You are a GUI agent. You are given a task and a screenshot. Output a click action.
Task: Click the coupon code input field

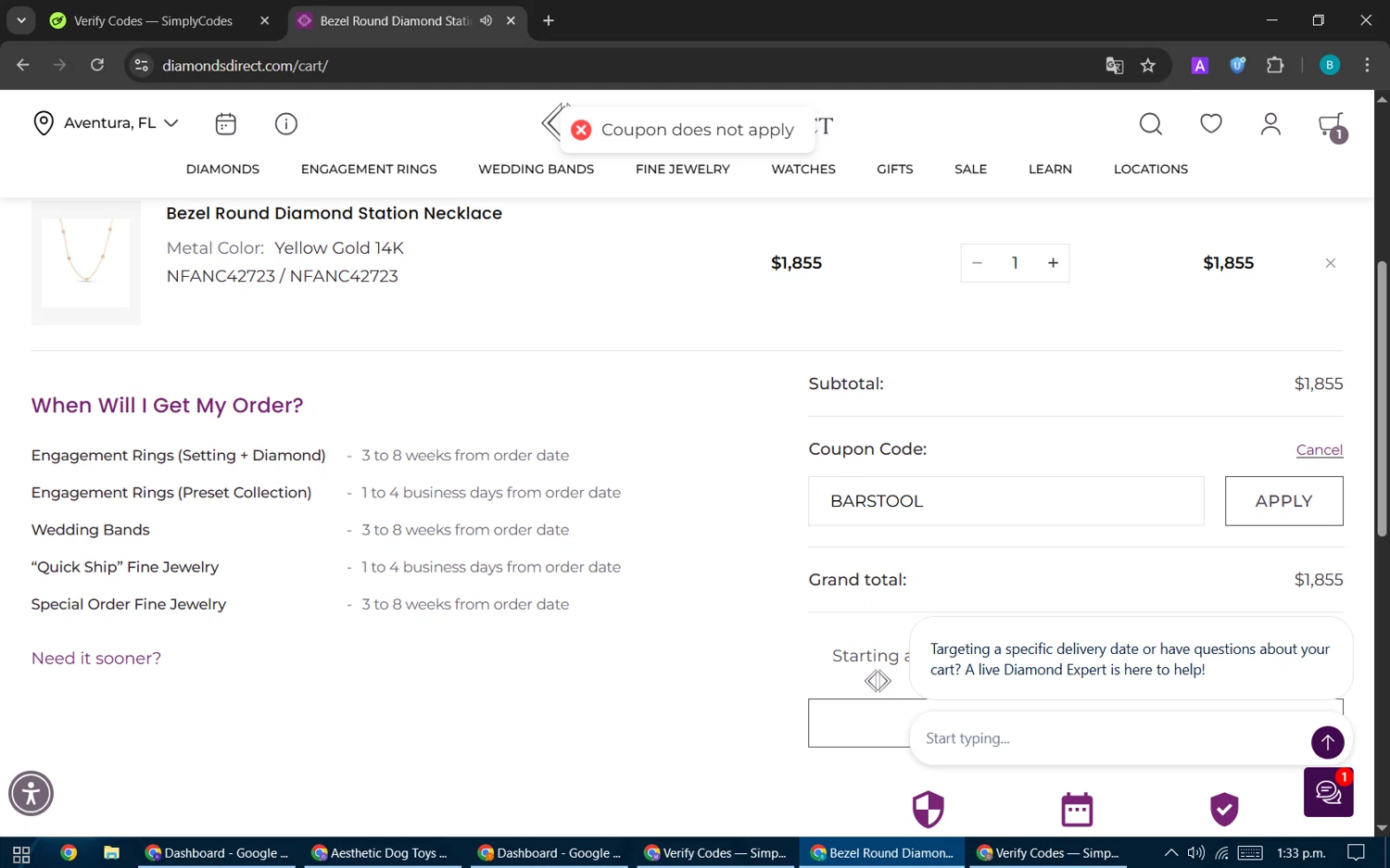click(1005, 501)
